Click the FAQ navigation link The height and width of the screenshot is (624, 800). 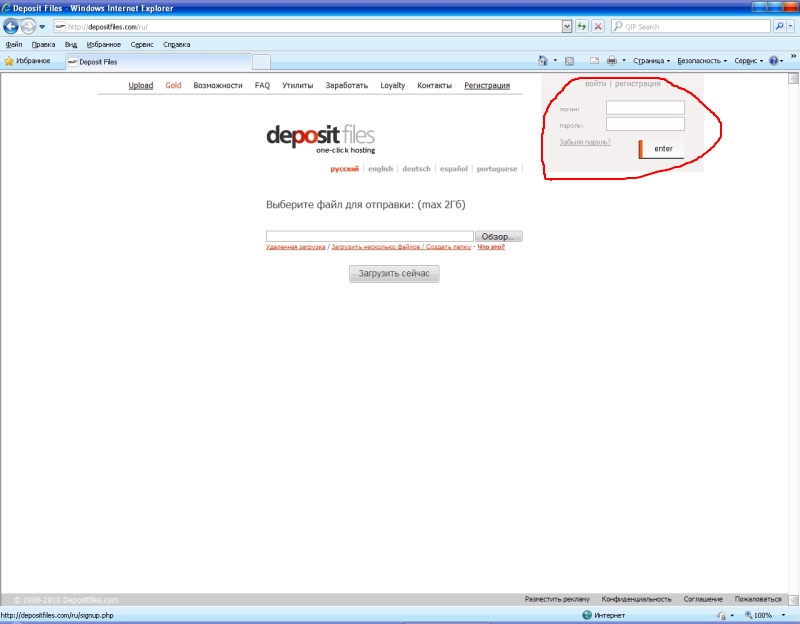262,85
